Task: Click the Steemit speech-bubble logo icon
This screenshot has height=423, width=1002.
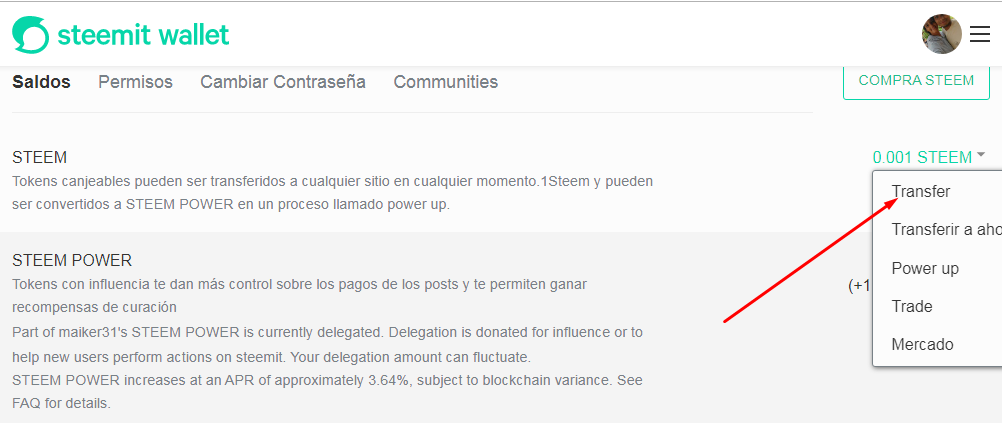Action: (x=30, y=35)
